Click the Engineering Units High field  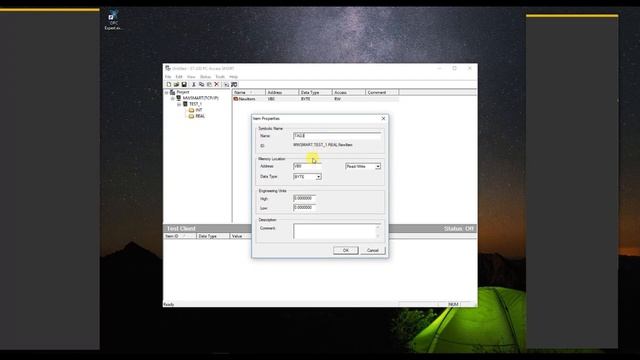coord(304,198)
